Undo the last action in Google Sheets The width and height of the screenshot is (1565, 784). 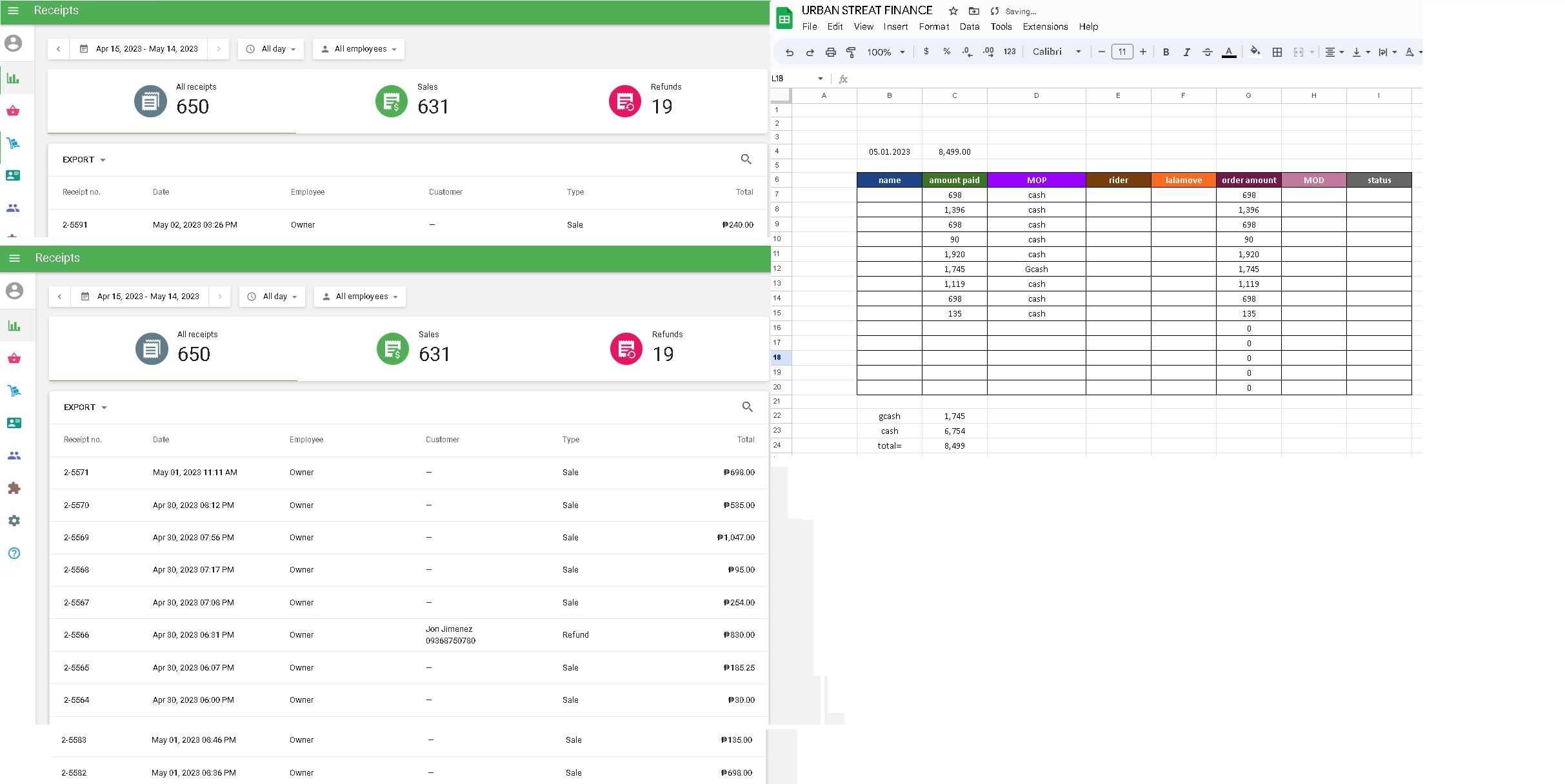point(790,52)
